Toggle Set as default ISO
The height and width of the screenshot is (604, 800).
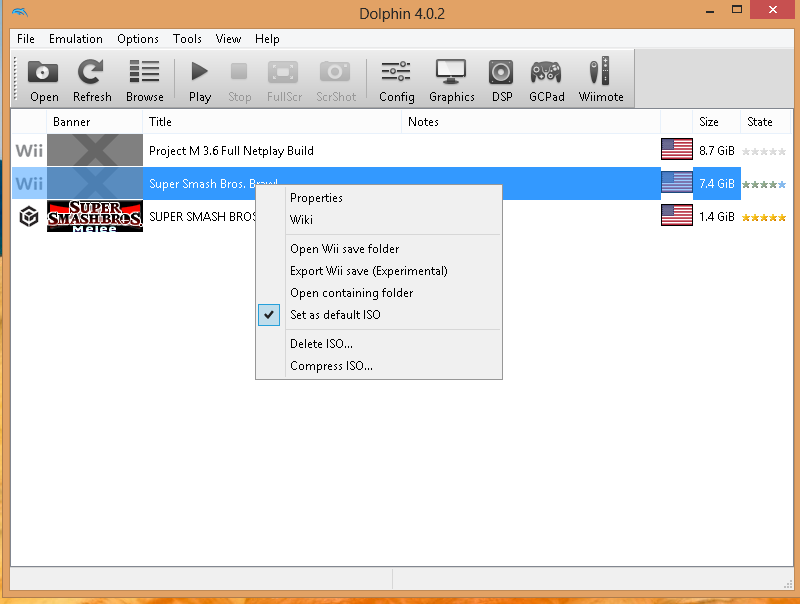pyautogui.click(x=379, y=315)
